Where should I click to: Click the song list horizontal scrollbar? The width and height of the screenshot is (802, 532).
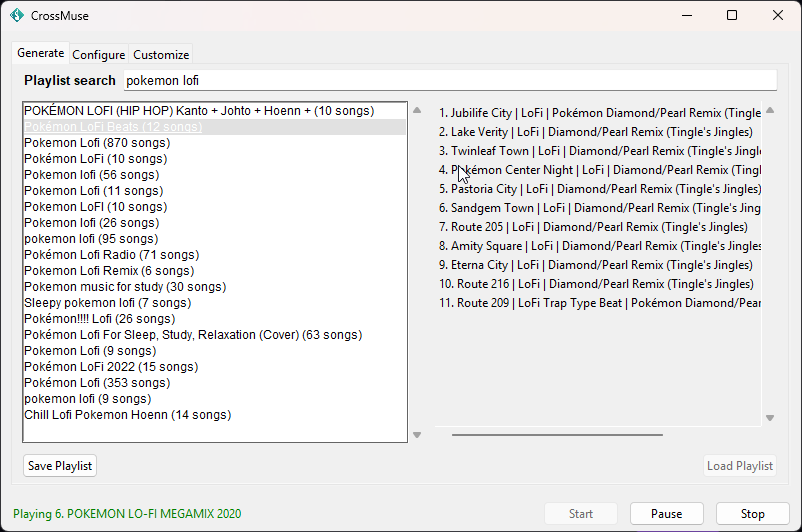[x=557, y=435]
